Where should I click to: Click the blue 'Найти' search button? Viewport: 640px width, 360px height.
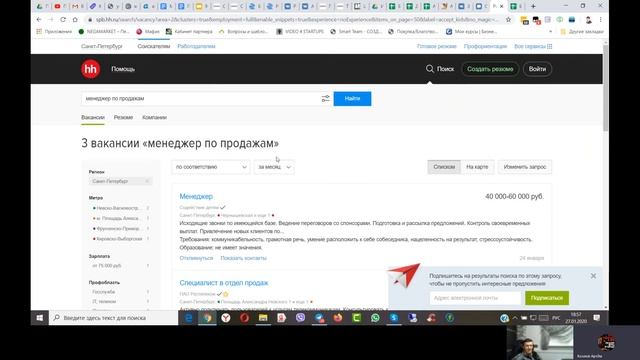point(352,98)
